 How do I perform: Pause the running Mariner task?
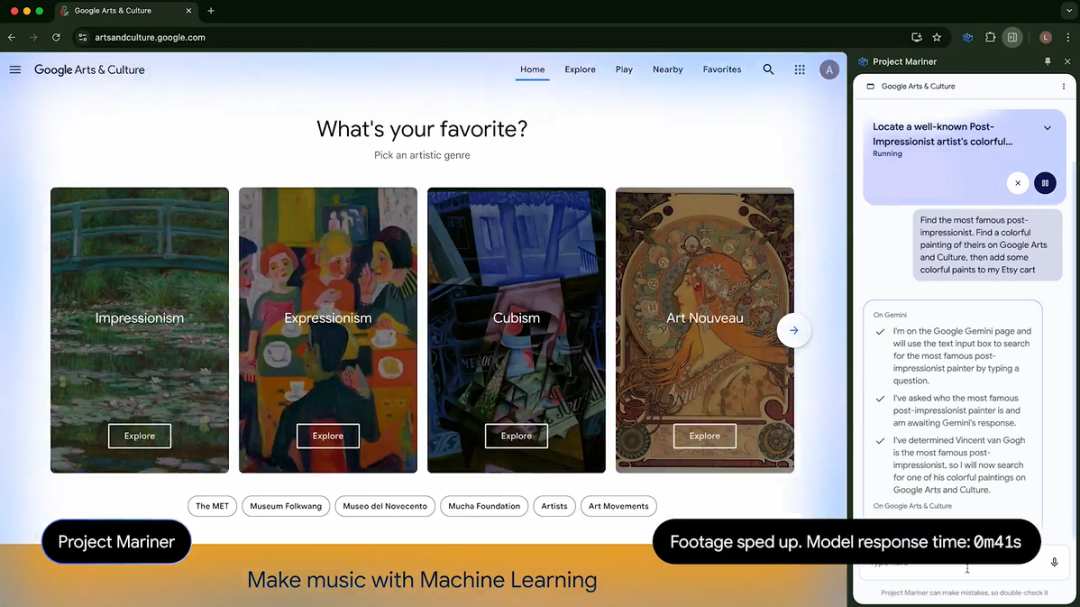[x=1045, y=183]
